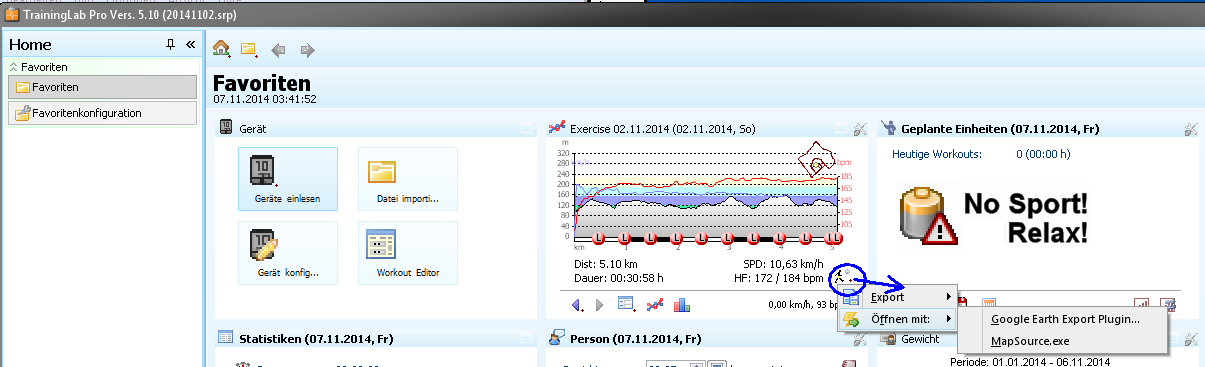This screenshot has width=1205, height=367.
Task: Go to next exercise with gray arrow
Action: coord(600,304)
